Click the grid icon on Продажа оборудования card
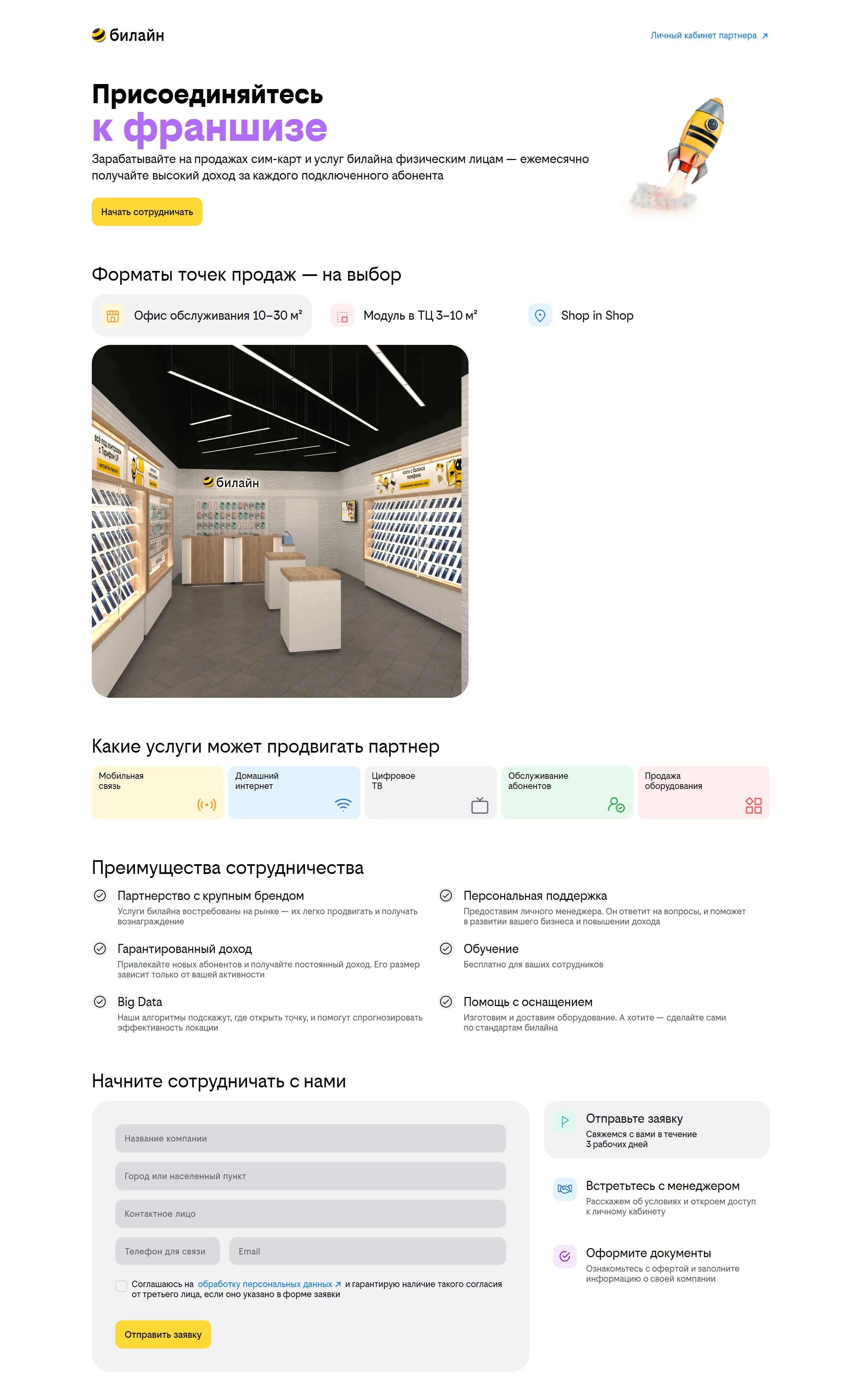Image resolution: width=861 pixels, height=1400 pixels. click(753, 805)
